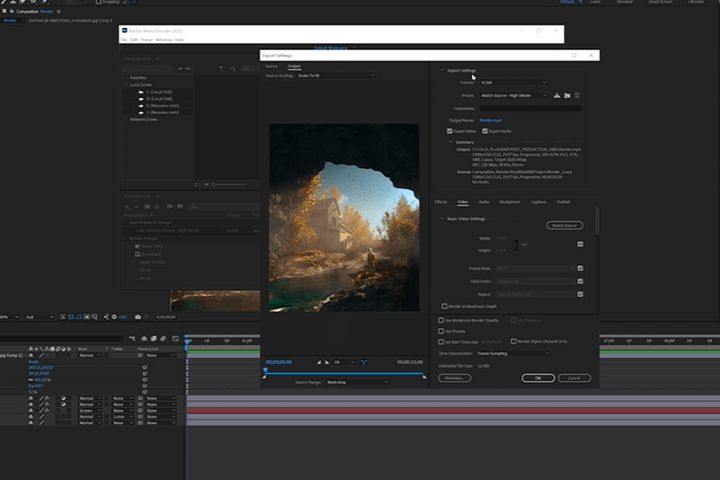
Task: Switch to the Captions tab
Action: point(538,202)
